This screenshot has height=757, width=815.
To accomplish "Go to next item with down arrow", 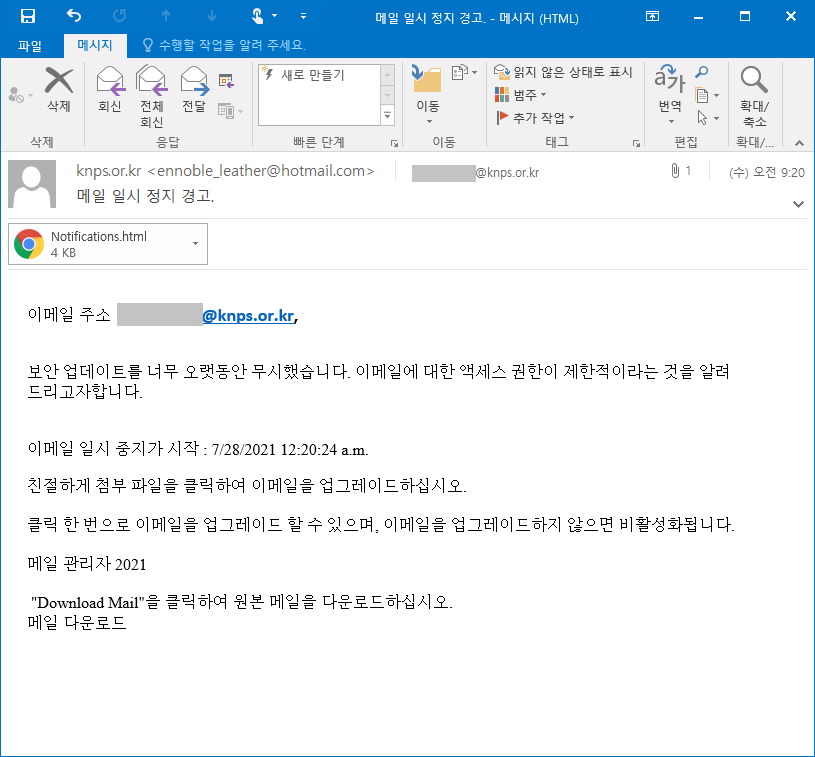I will tap(212, 16).
